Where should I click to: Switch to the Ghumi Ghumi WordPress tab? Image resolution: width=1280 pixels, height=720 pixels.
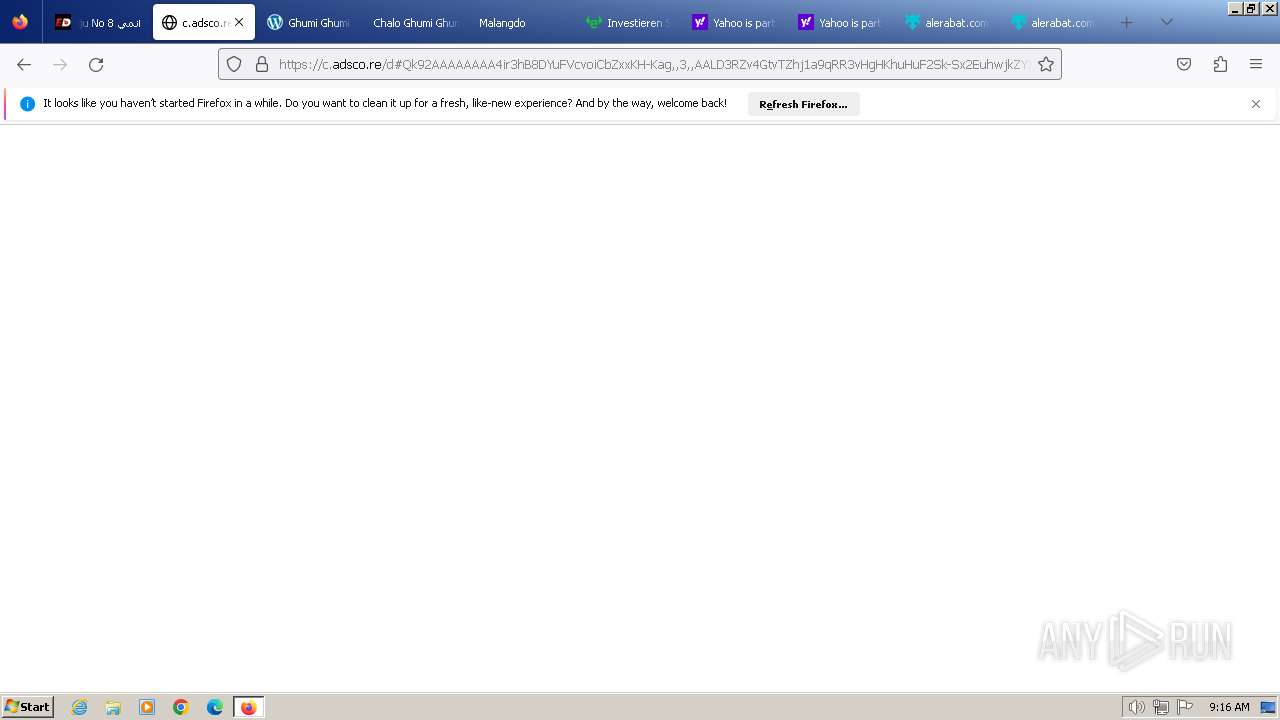308,22
